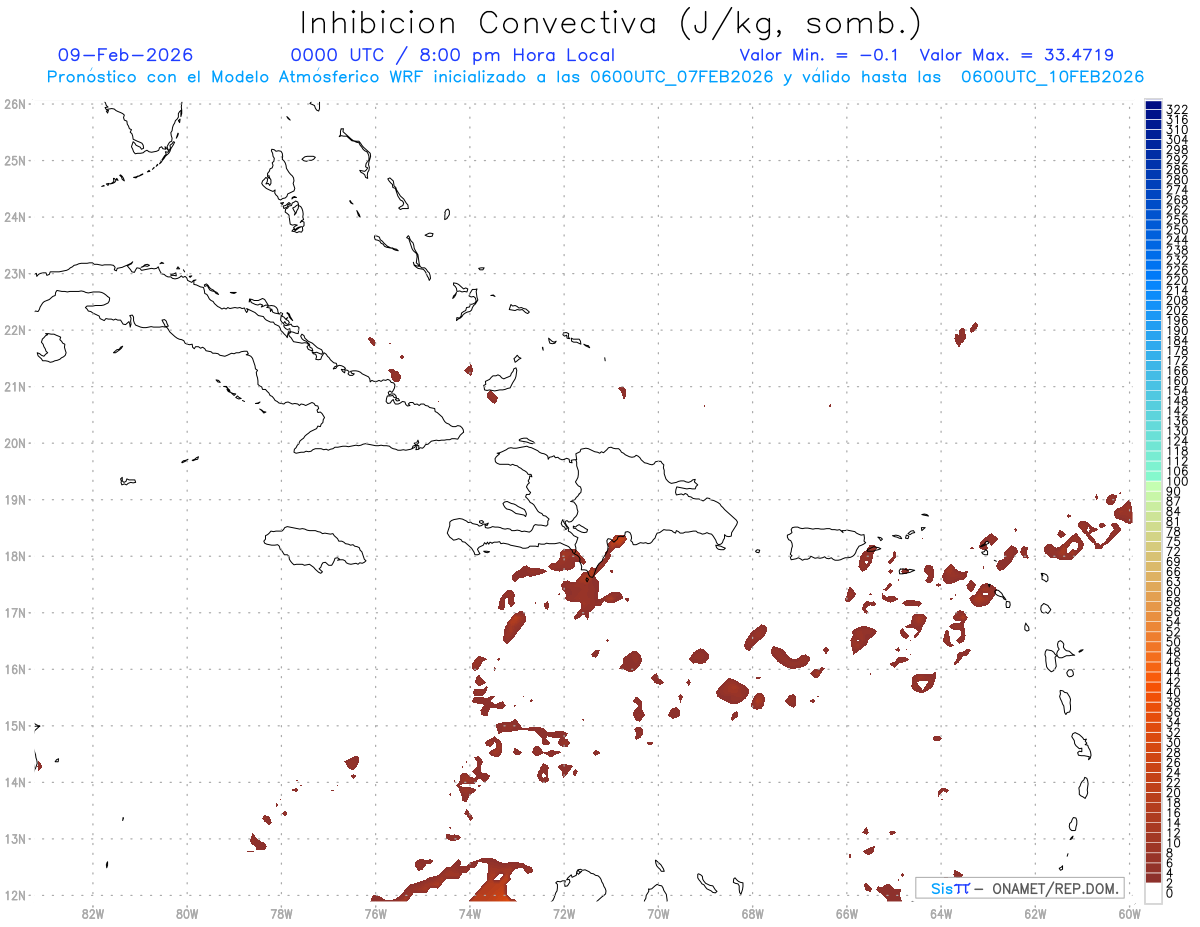This screenshot has width=1200, height=927.
Task: Click the "26N" latitude label
Action: [x=15, y=103]
